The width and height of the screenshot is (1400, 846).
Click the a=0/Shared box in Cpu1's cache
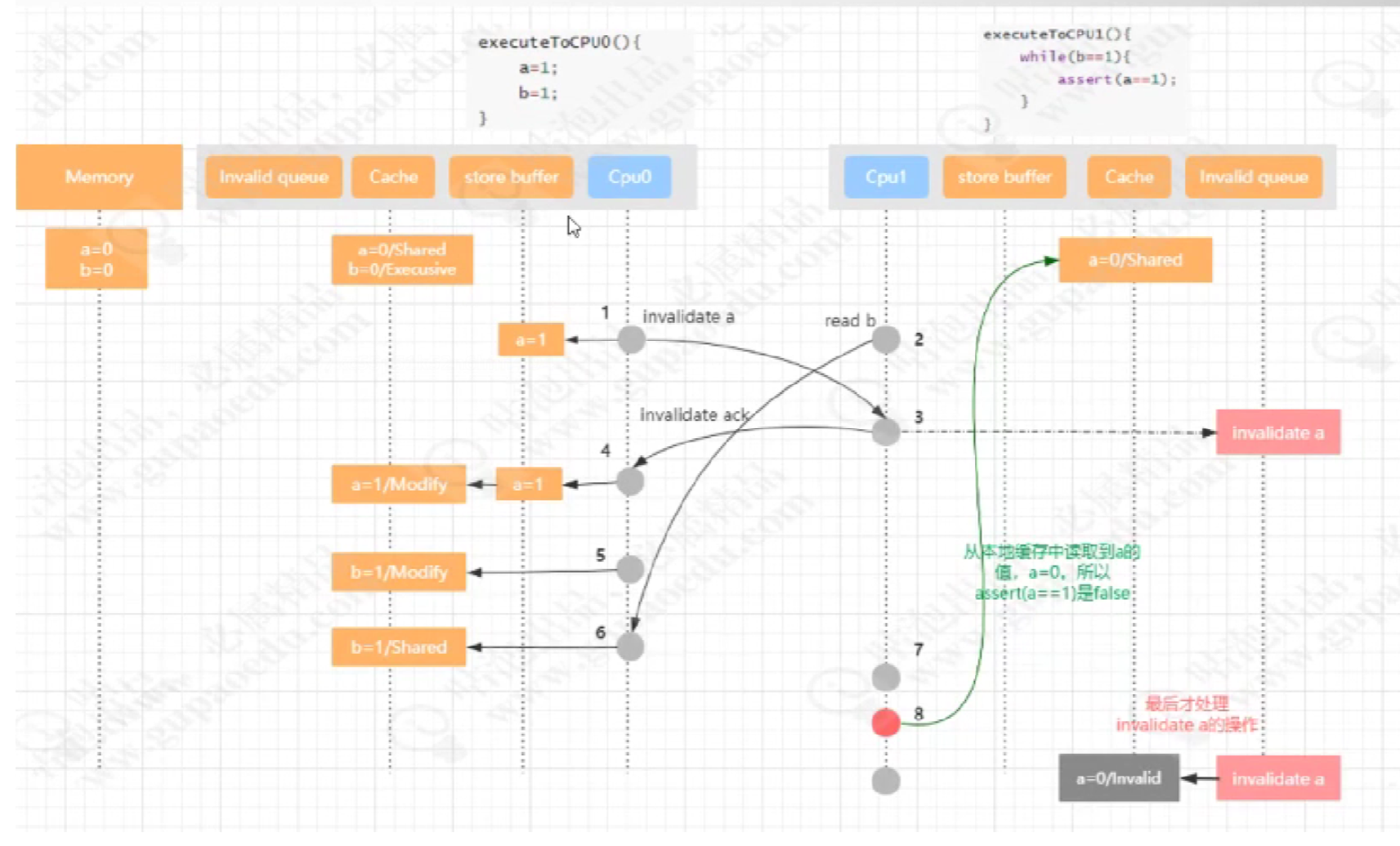[1135, 260]
